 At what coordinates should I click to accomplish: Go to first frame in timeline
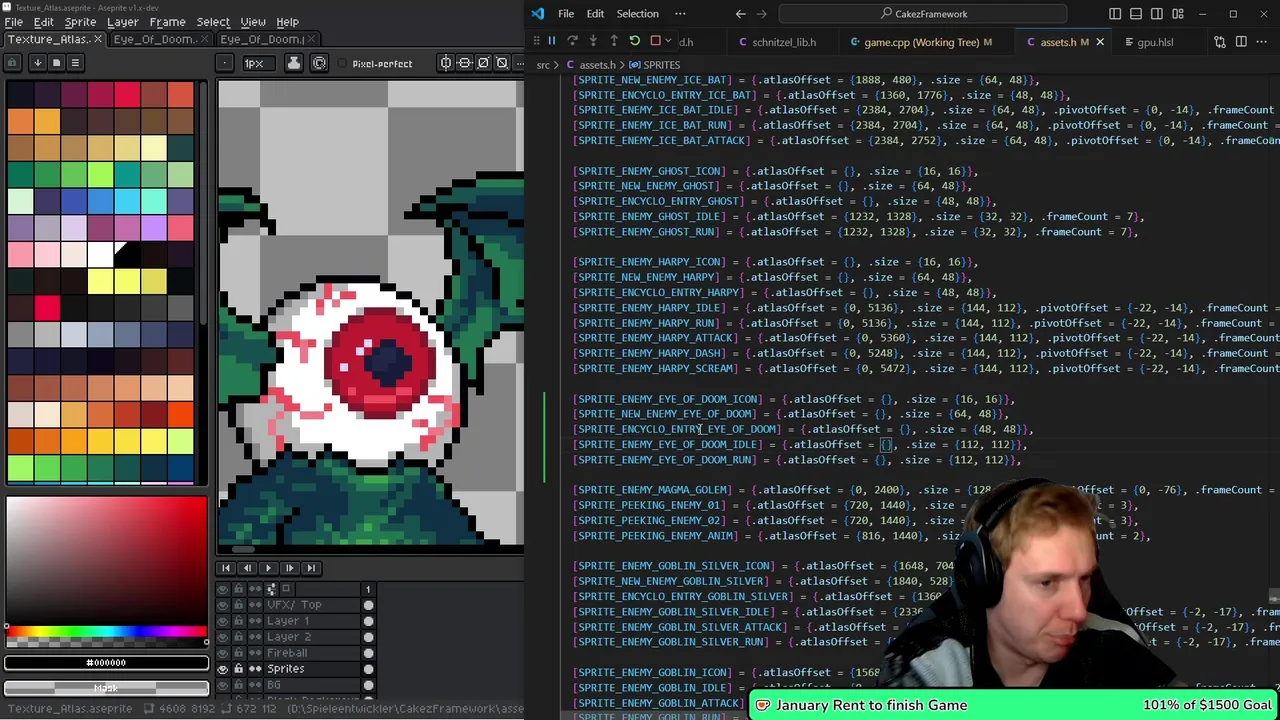point(227,568)
